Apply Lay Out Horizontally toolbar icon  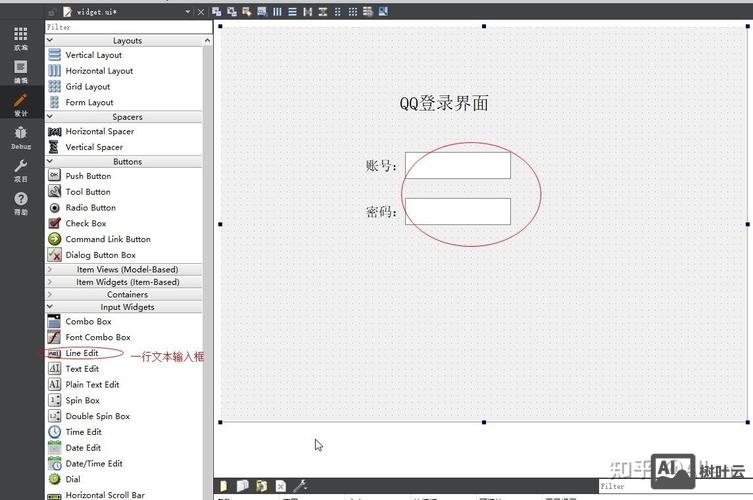click(277, 12)
